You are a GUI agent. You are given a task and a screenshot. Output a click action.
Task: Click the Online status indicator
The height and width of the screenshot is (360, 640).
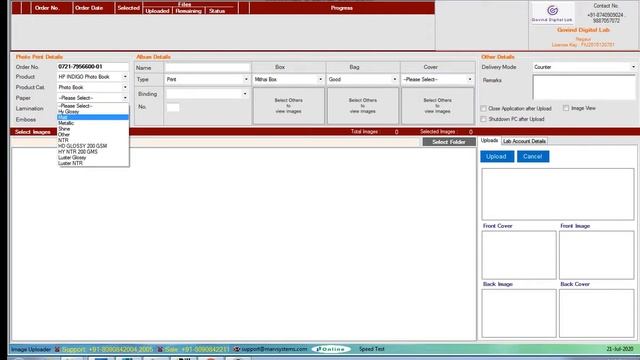(331, 349)
